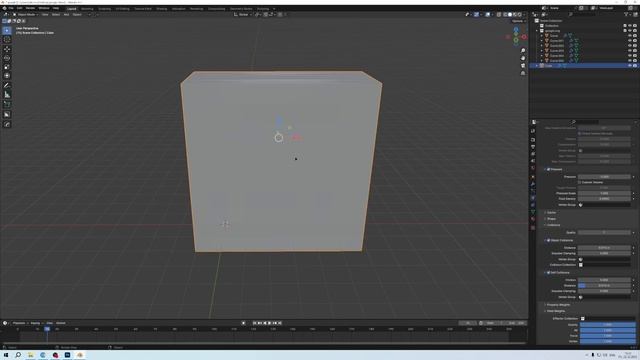Open the viewport Add menu
This screenshot has width=640, height=360.
click(x=67, y=15)
